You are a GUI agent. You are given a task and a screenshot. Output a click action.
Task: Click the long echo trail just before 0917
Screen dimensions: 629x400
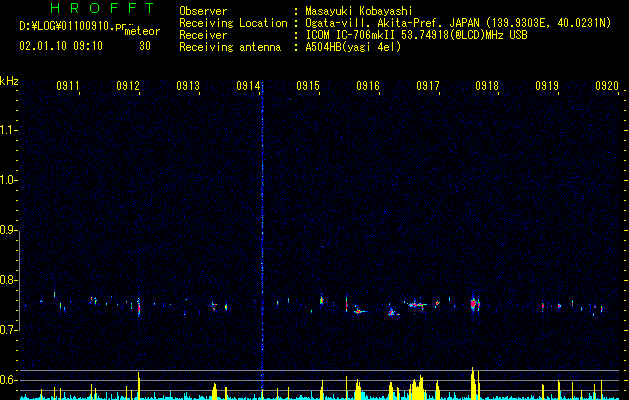[416, 305]
